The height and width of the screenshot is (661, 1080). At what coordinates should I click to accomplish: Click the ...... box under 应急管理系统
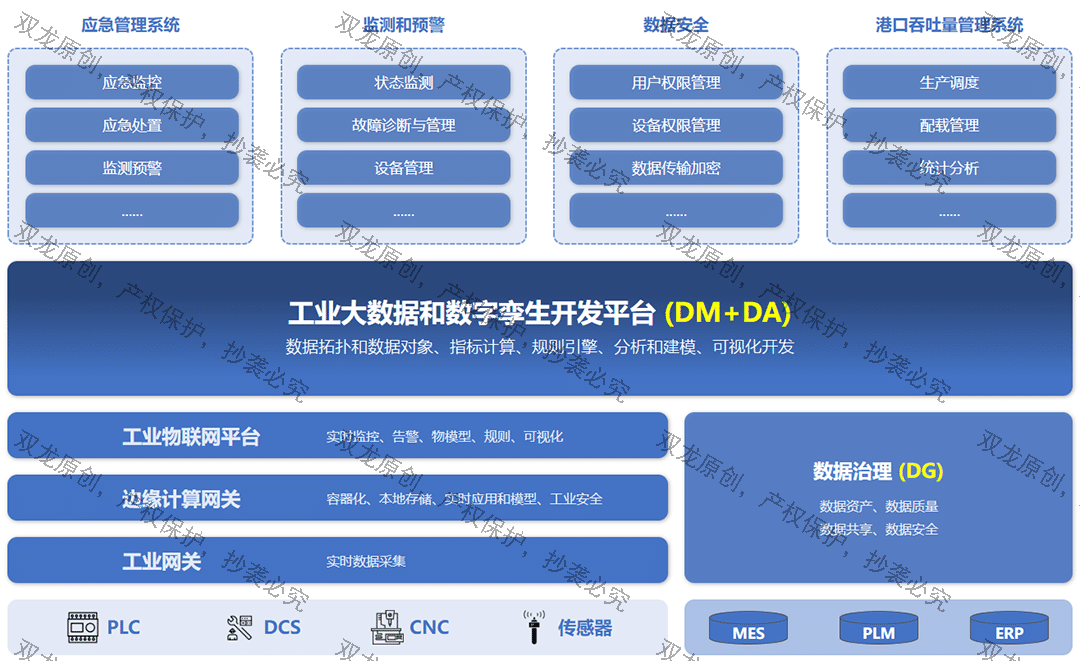[x=132, y=211]
